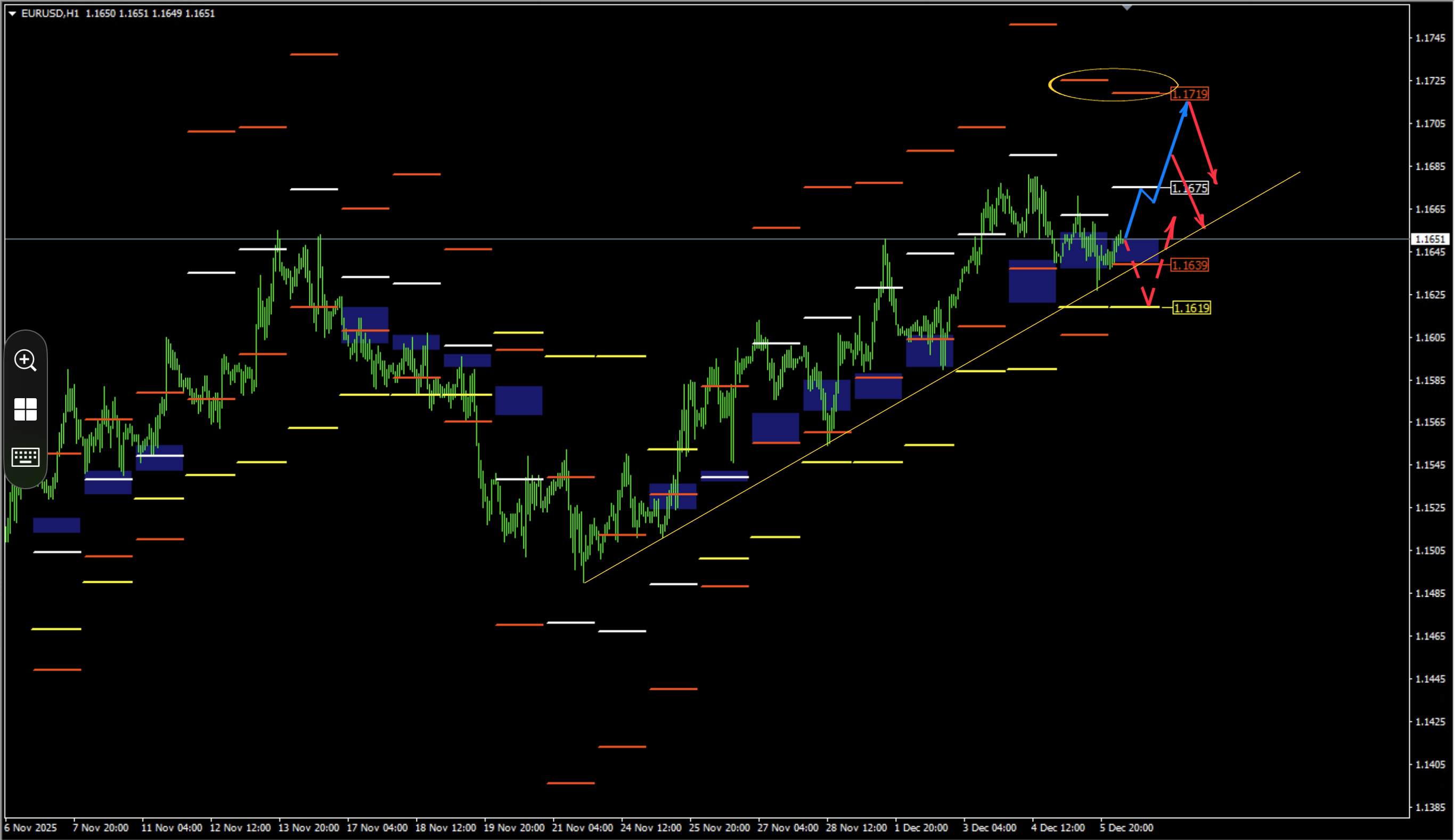Click the on-screen keyboard icon
The height and width of the screenshot is (840, 1455).
click(x=26, y=457)
